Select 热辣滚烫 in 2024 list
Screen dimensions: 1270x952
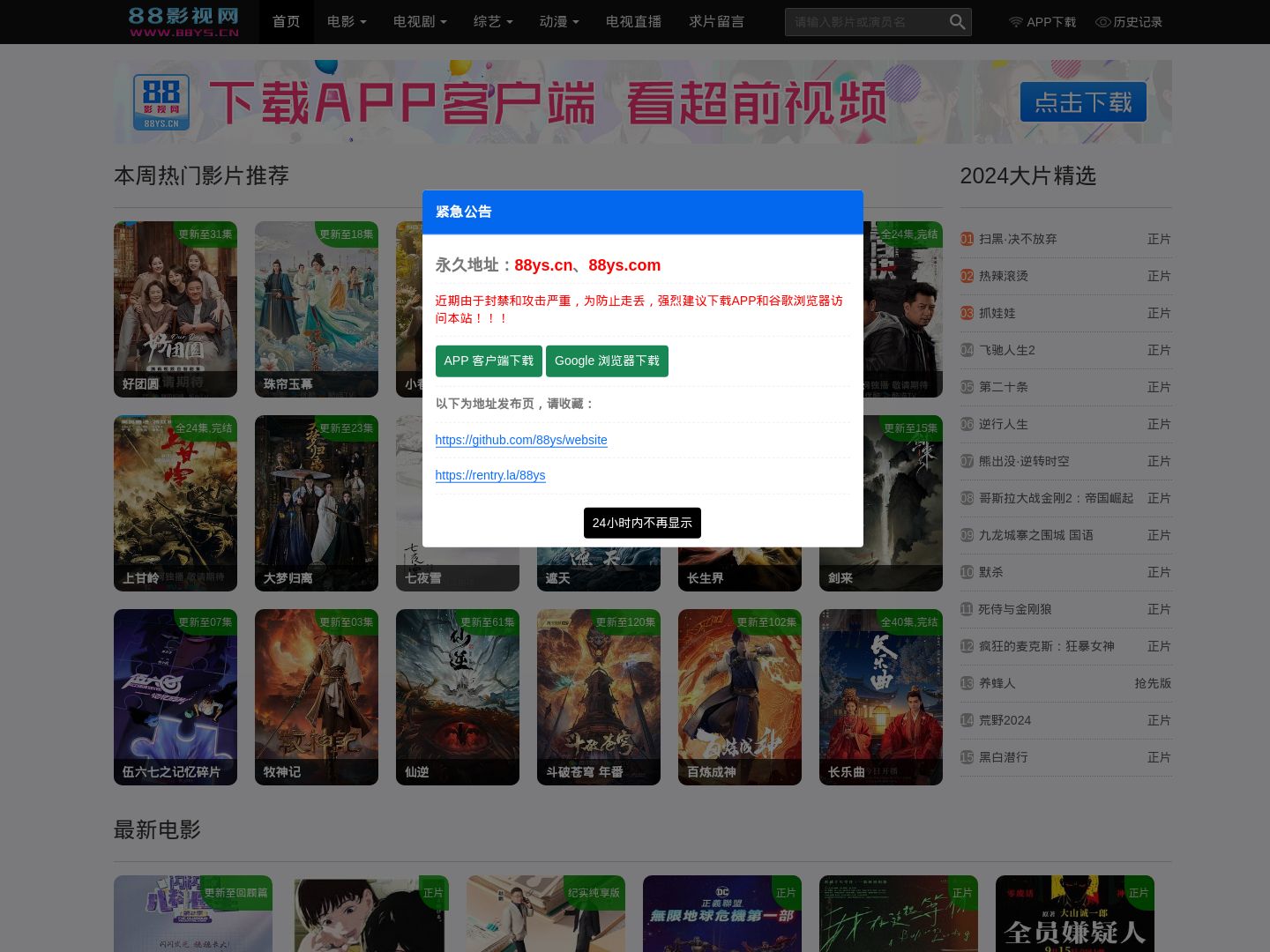click(x=1004, y=276)
